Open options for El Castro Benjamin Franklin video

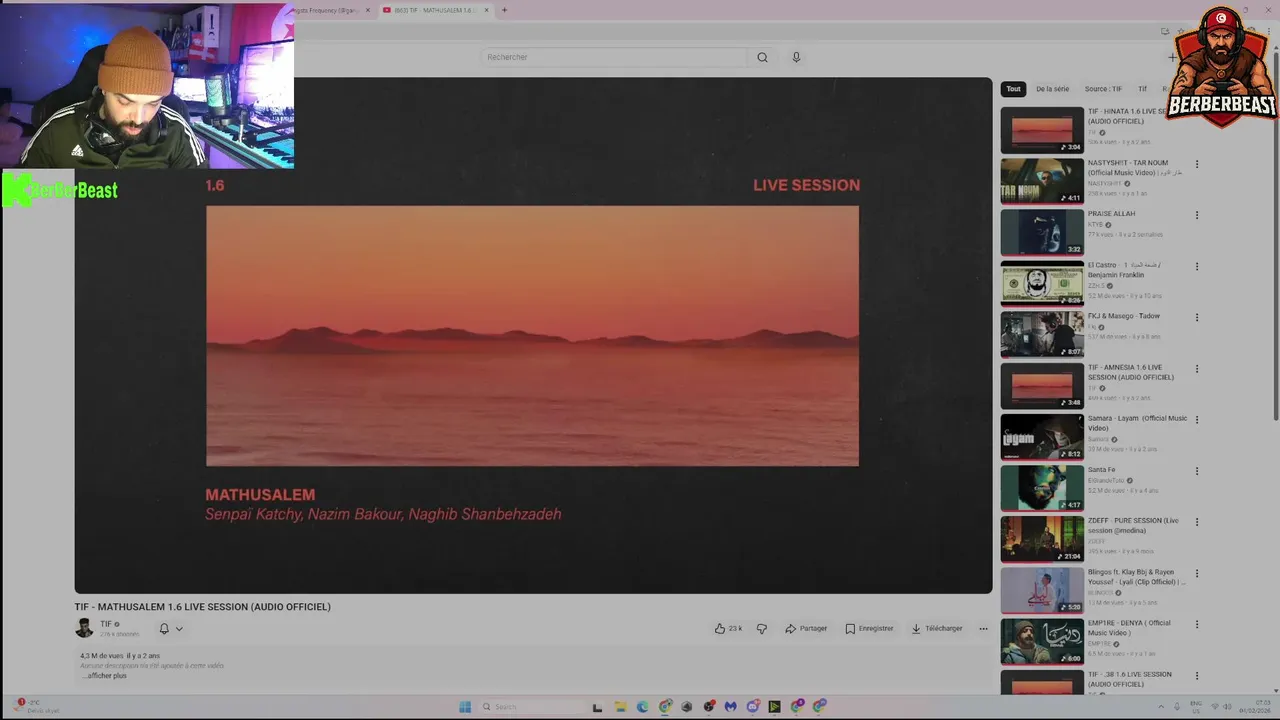pyautogui.click(x=1196, y=267)
